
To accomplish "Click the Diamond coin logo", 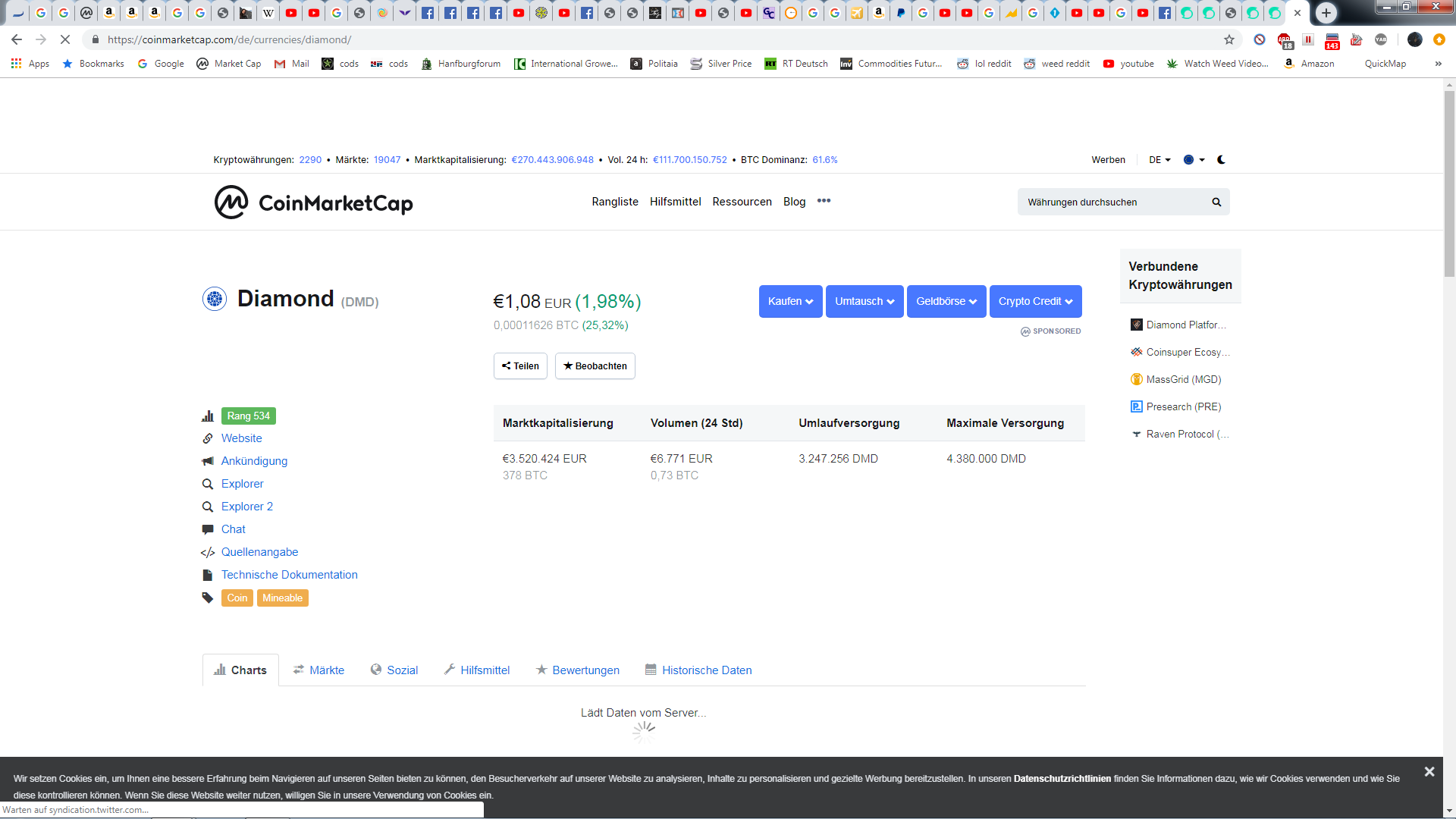I will 215,299.
